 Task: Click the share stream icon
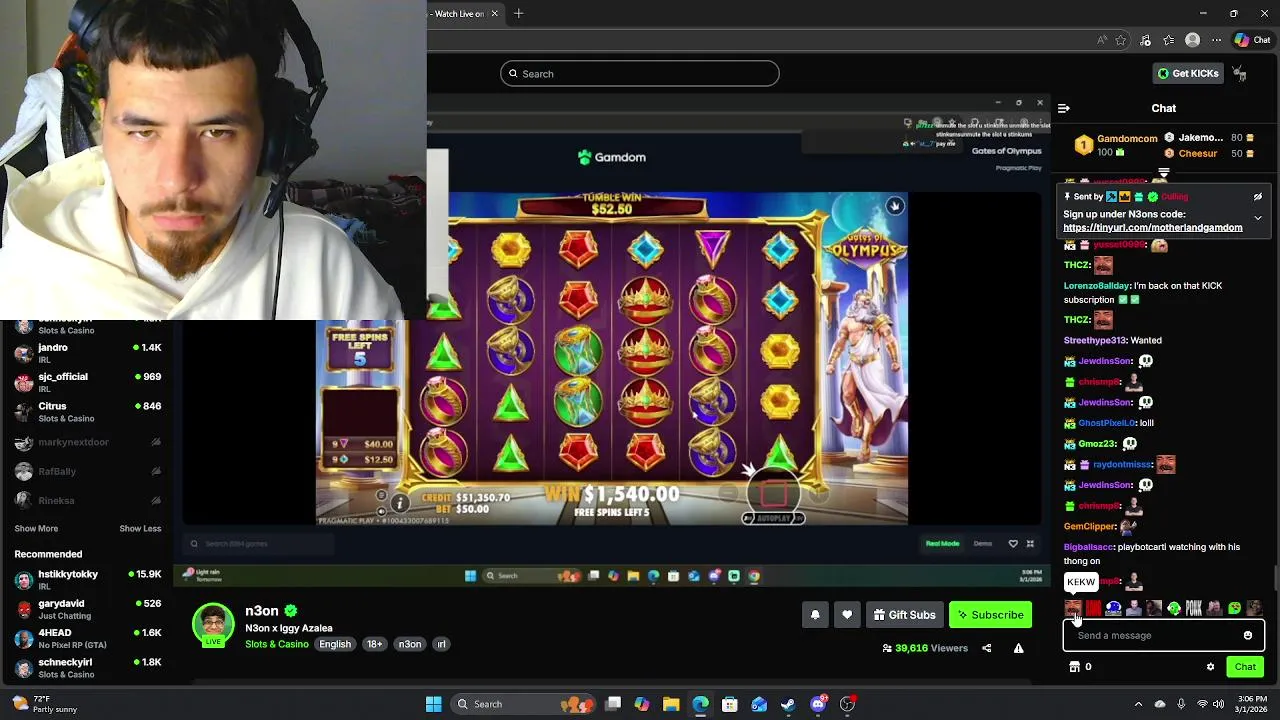point(986,648)
